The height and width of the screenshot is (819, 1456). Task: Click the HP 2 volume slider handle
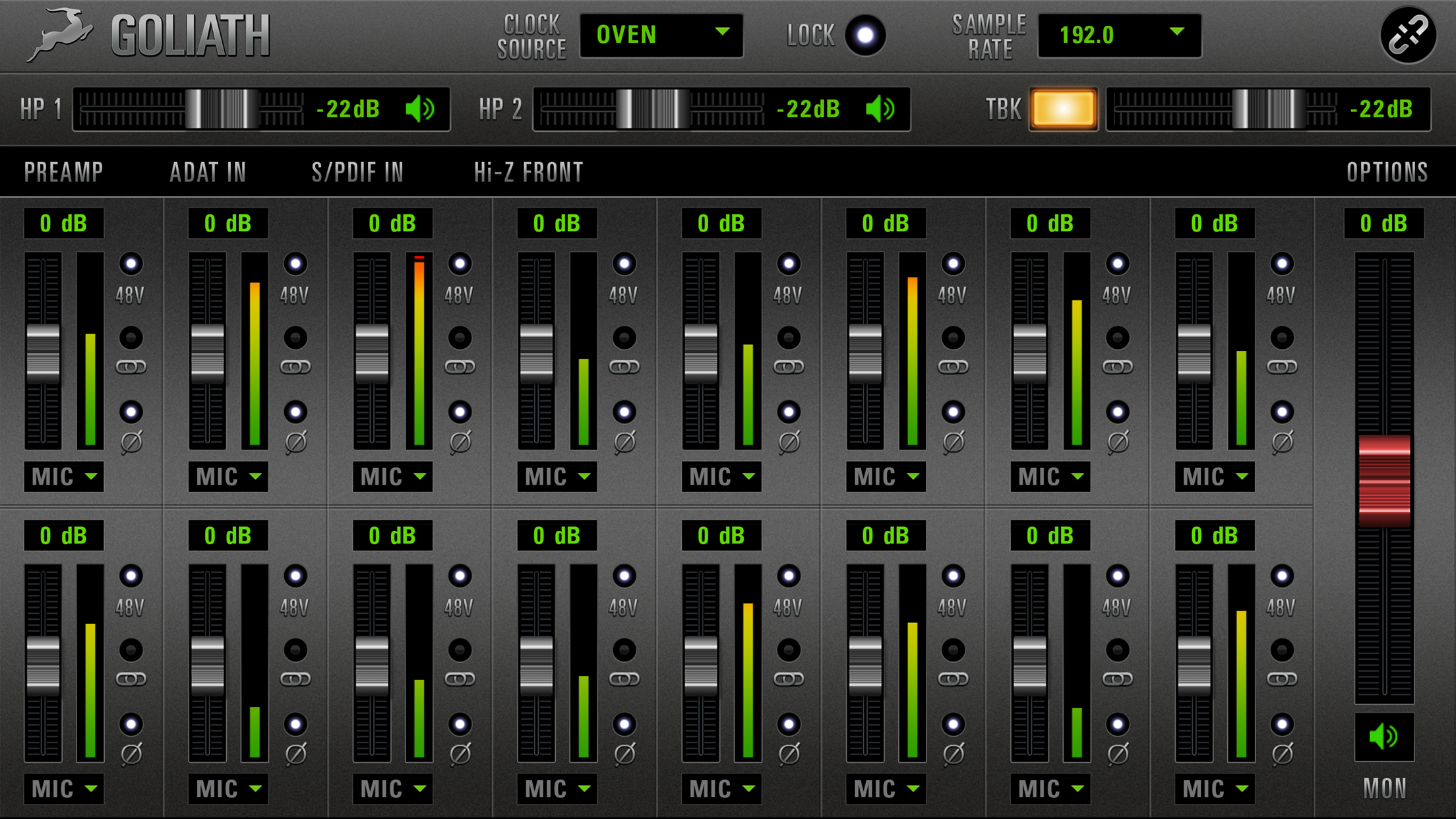tap(652, 109)
